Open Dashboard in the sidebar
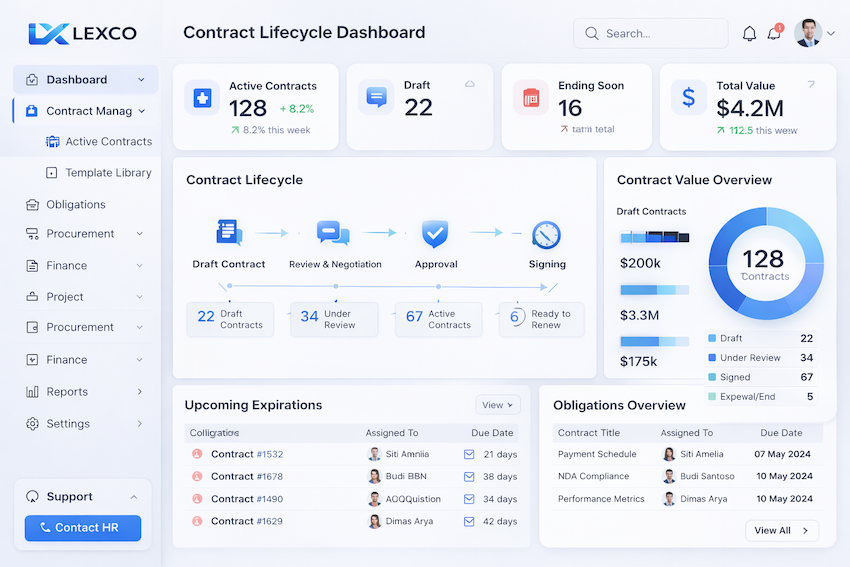 (86, 80)
